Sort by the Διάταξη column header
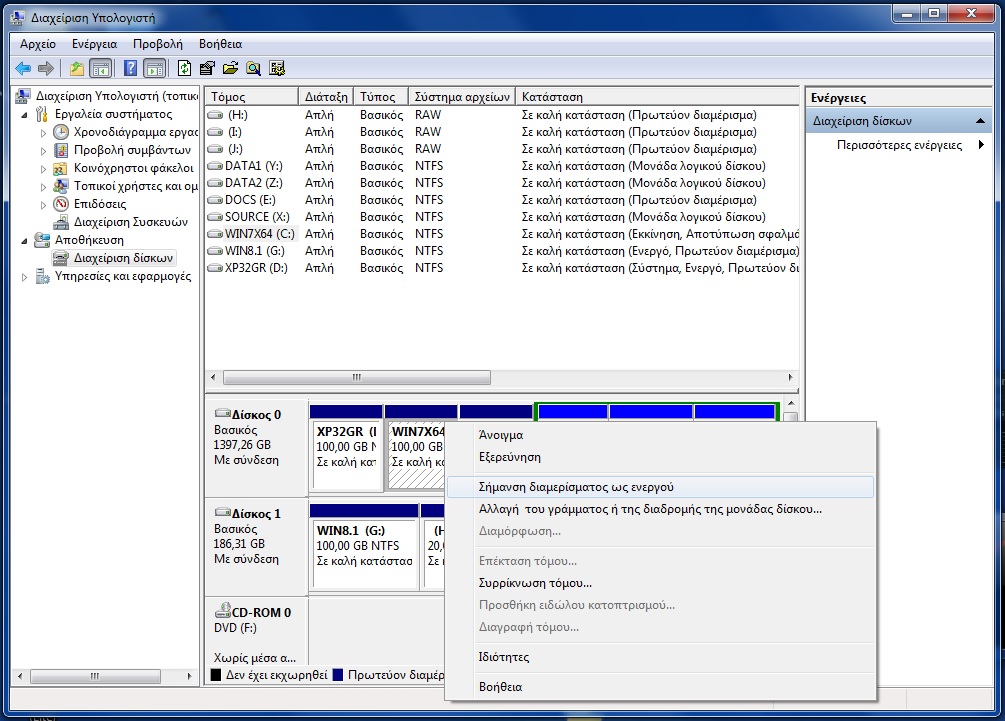Screen dimensions: 1005x721 (x=326, y=96)
